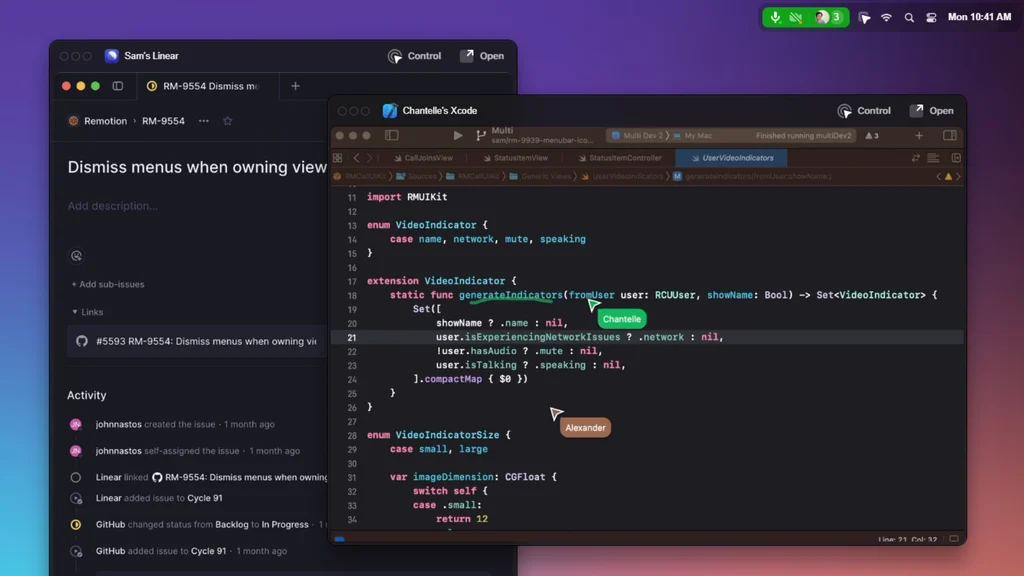Open Control Center in the menu bar
This screenshot has height=576, width=1024.
point(931,18)
